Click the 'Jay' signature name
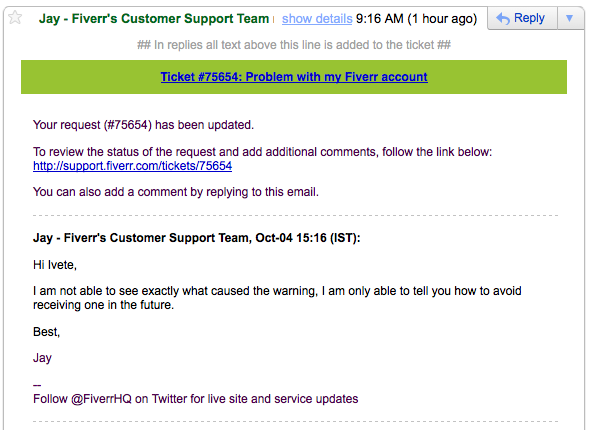Screen dimensions: 594x430 coord(42,358)
